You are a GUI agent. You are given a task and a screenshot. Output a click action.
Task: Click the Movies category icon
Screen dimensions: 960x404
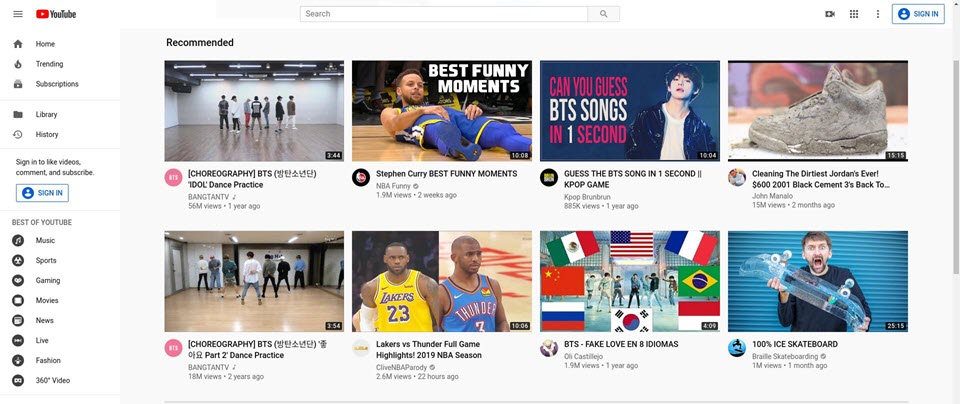18,301
